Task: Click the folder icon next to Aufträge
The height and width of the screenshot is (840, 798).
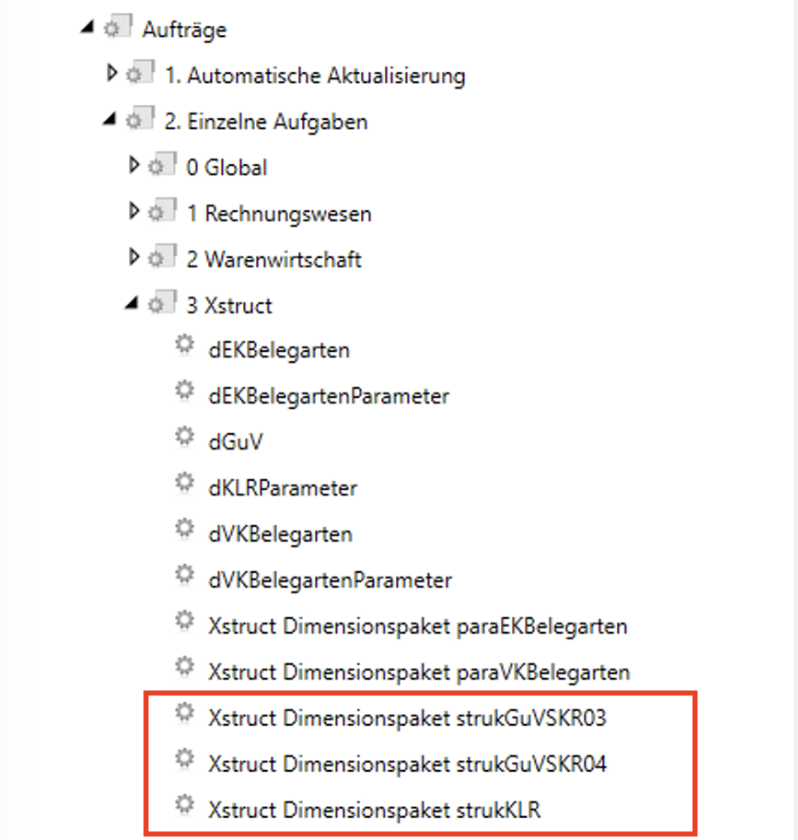Action: 115,29
